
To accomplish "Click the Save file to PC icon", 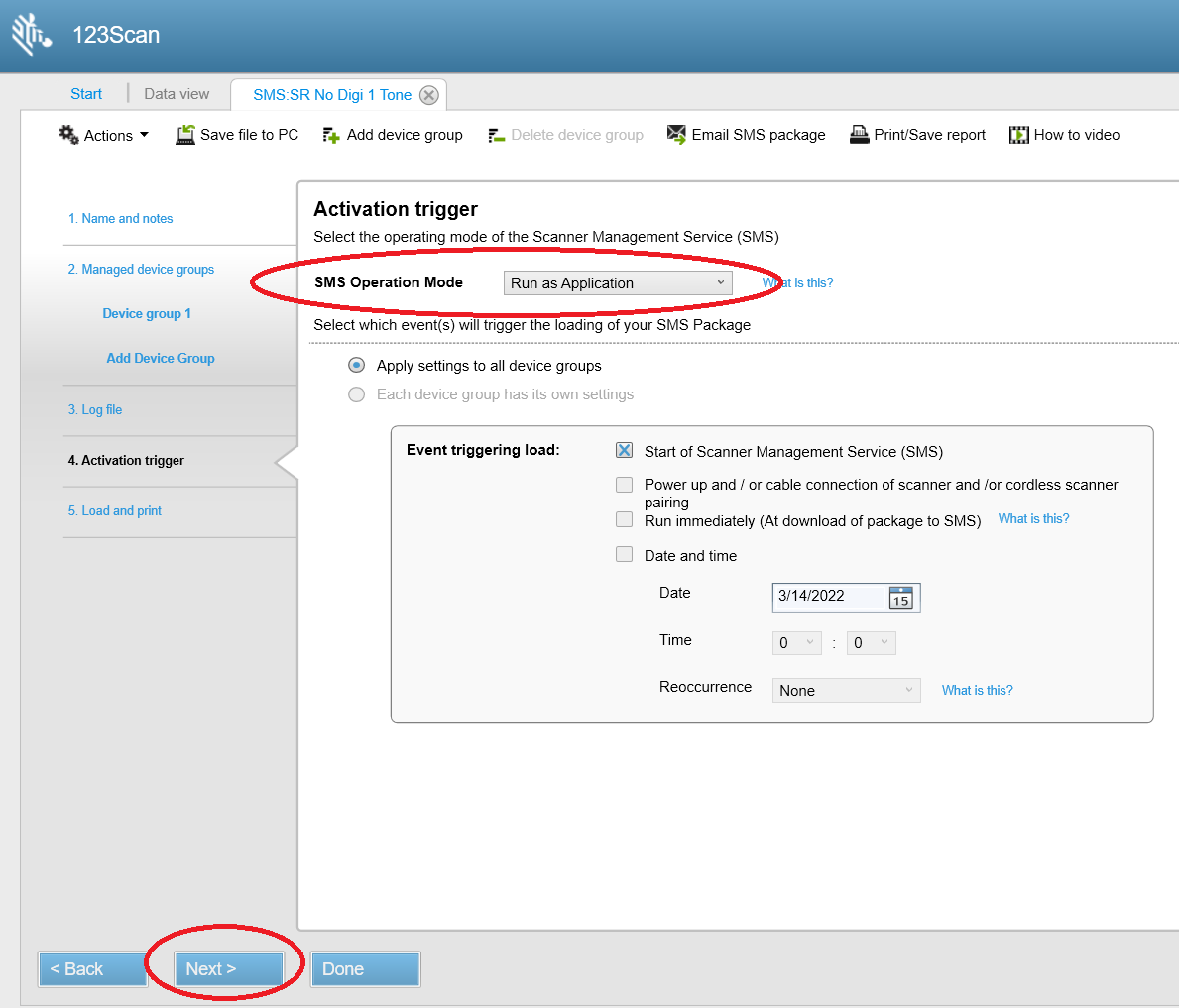I will point(185,134).
